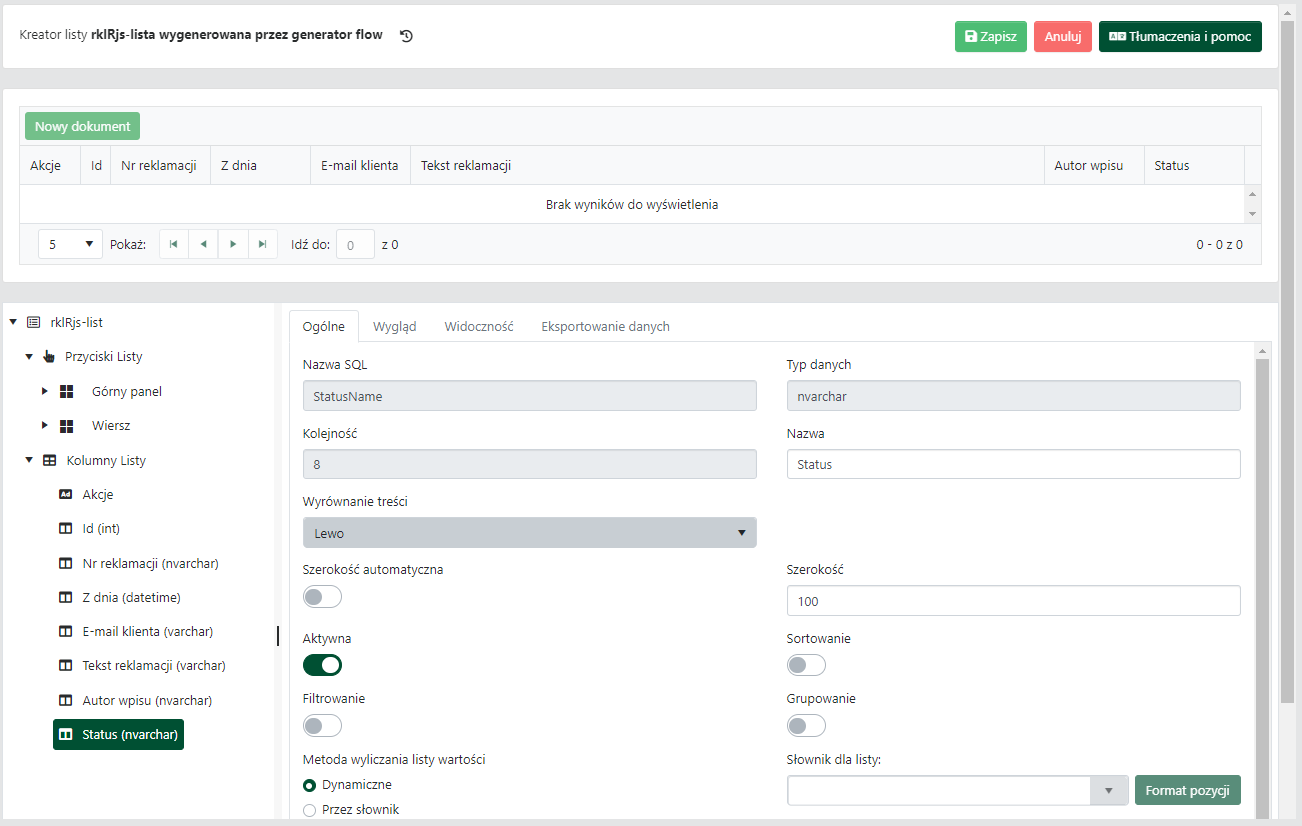The width and height of the screenshot is (1302, 826).
Task: Click the history icon next to list title
Action: pos(406,36)
